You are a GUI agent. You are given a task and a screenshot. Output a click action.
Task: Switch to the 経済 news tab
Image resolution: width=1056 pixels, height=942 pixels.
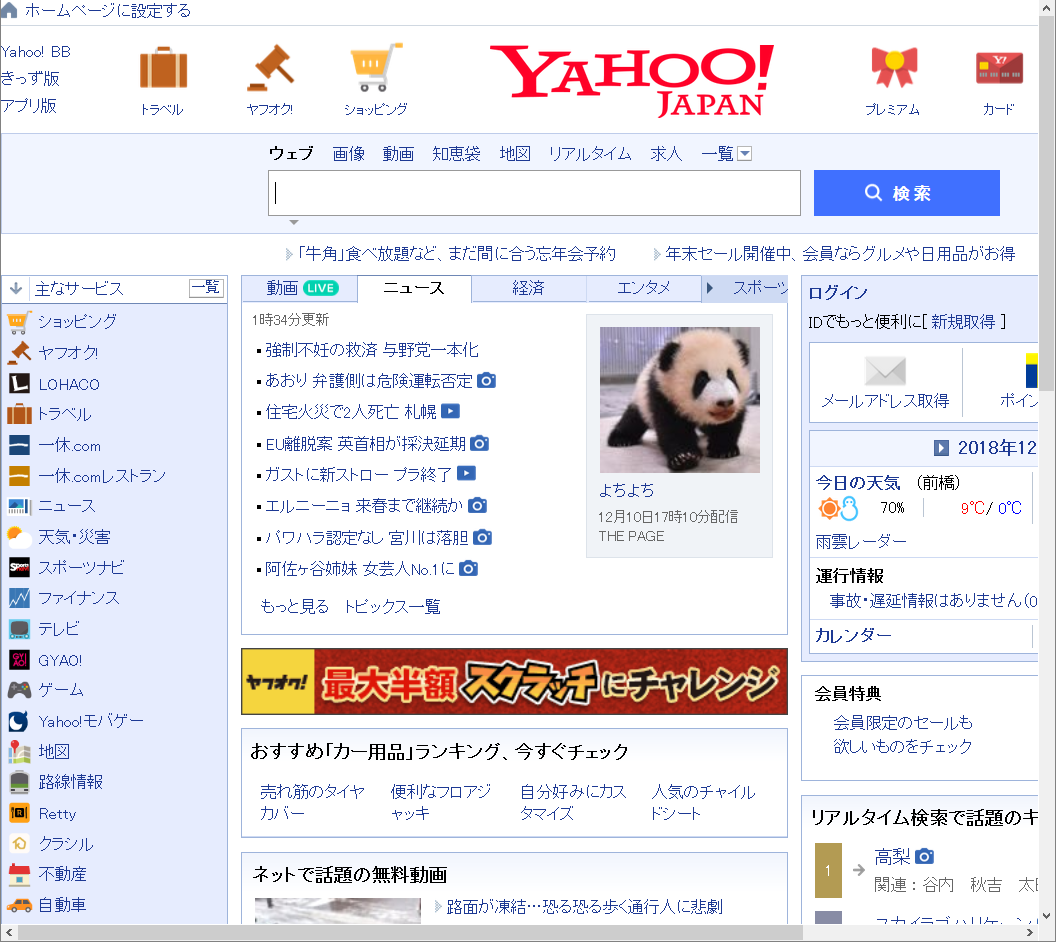click(528, 288)
